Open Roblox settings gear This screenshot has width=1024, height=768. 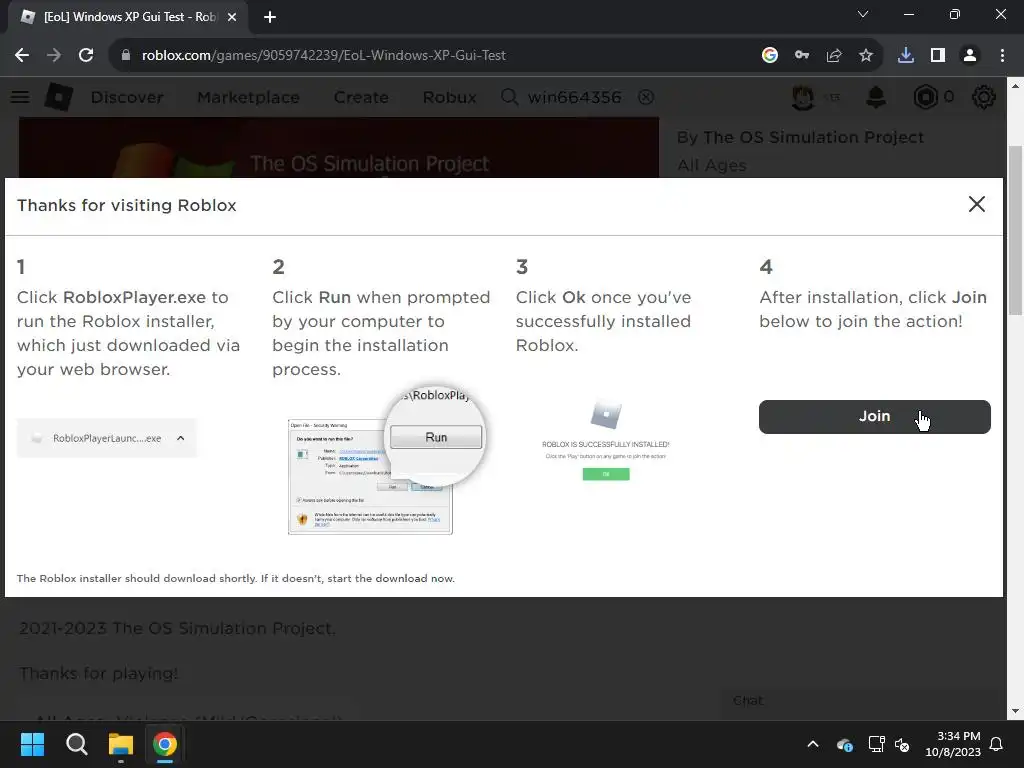click(984, 97)
